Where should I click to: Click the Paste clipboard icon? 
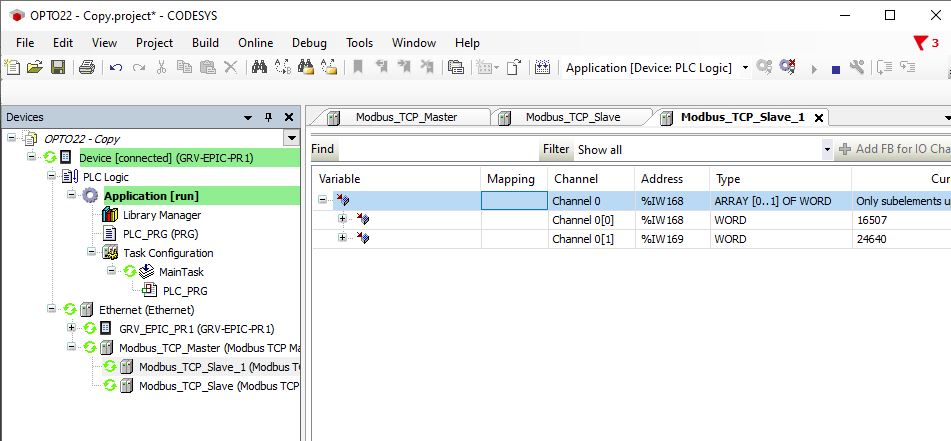point(207,67)
